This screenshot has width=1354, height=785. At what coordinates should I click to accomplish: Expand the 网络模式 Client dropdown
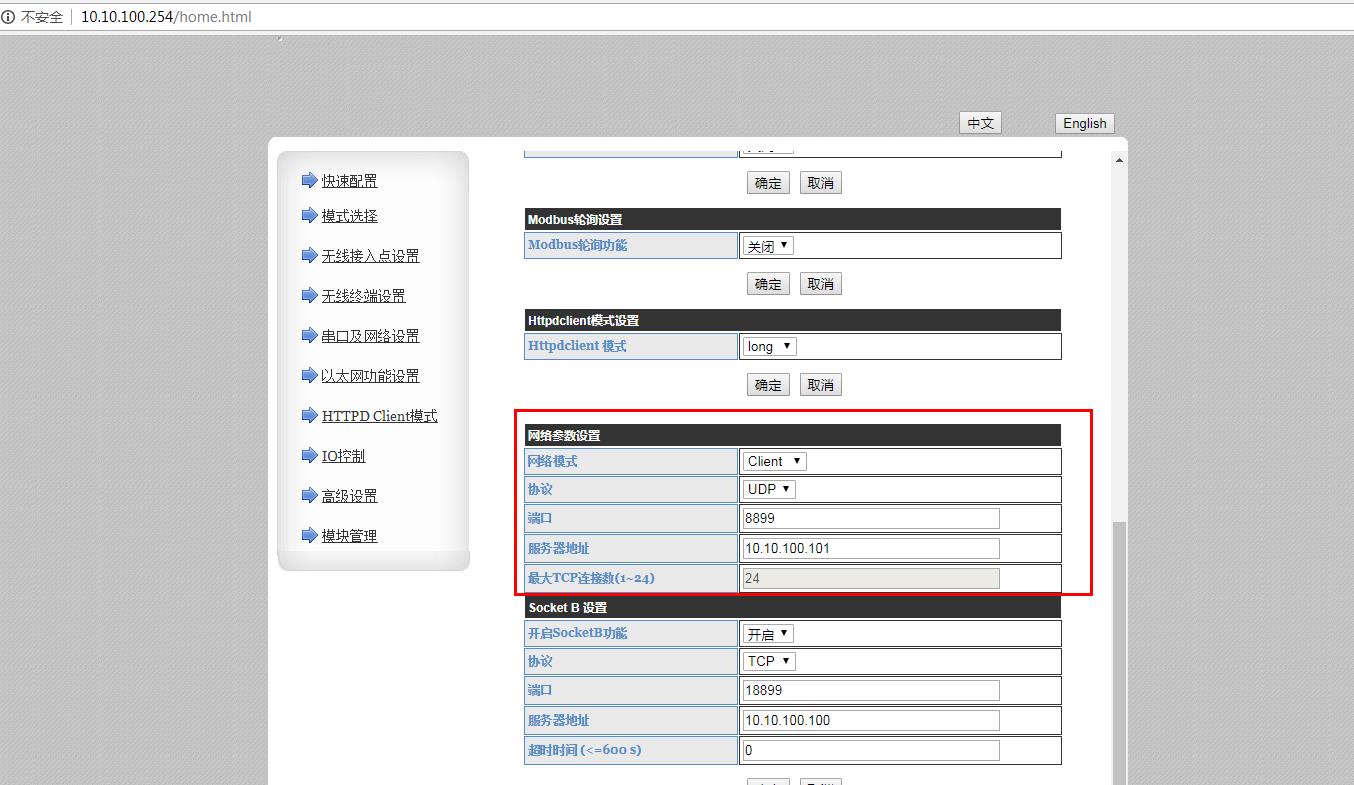pos(774,462)
